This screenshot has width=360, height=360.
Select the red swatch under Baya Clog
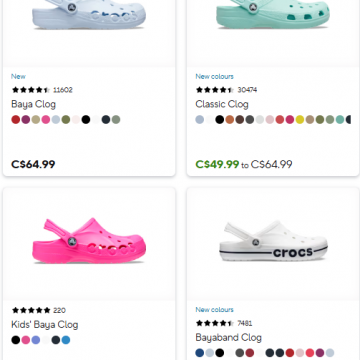click(16, 119)
